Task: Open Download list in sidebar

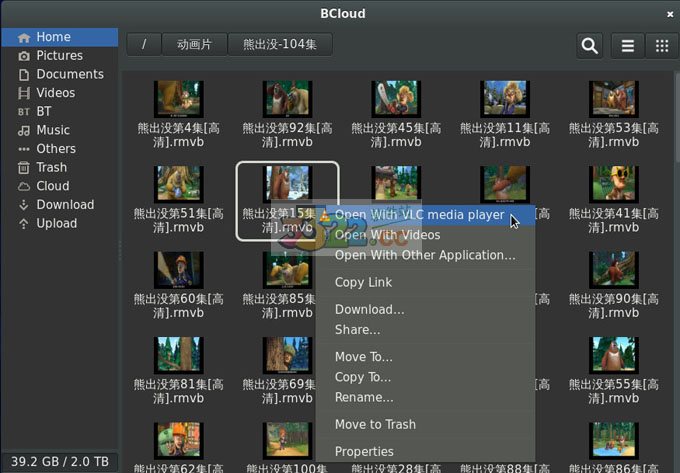Action: (59, 205)
